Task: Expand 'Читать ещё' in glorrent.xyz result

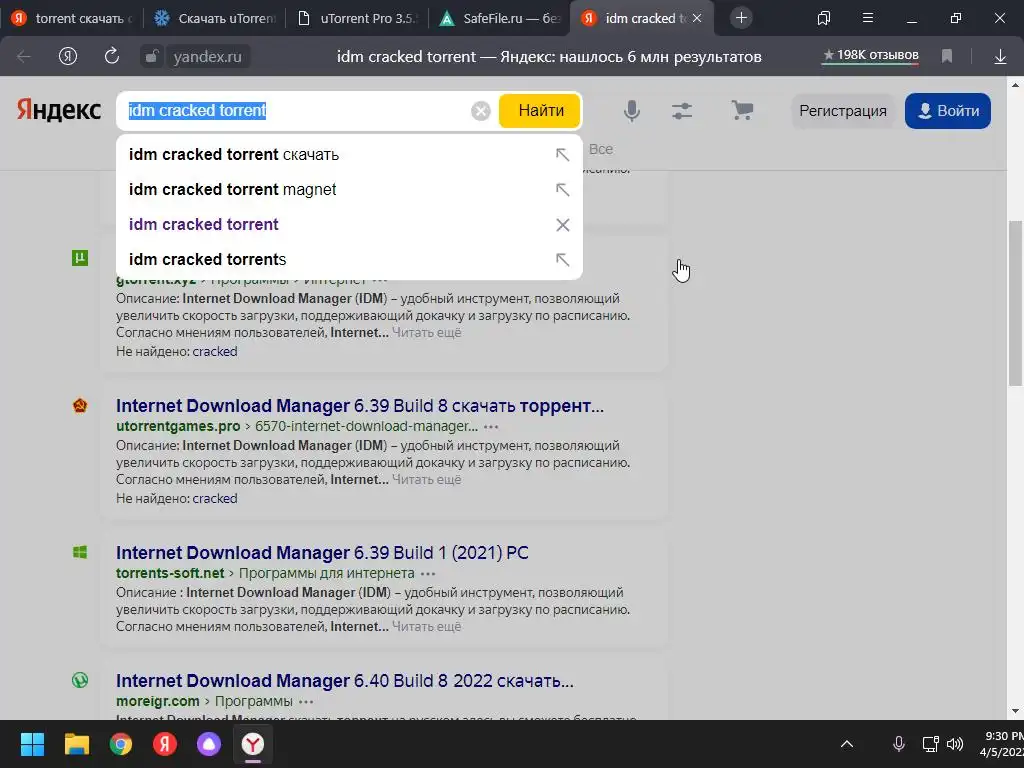Action: click(426, 332)
